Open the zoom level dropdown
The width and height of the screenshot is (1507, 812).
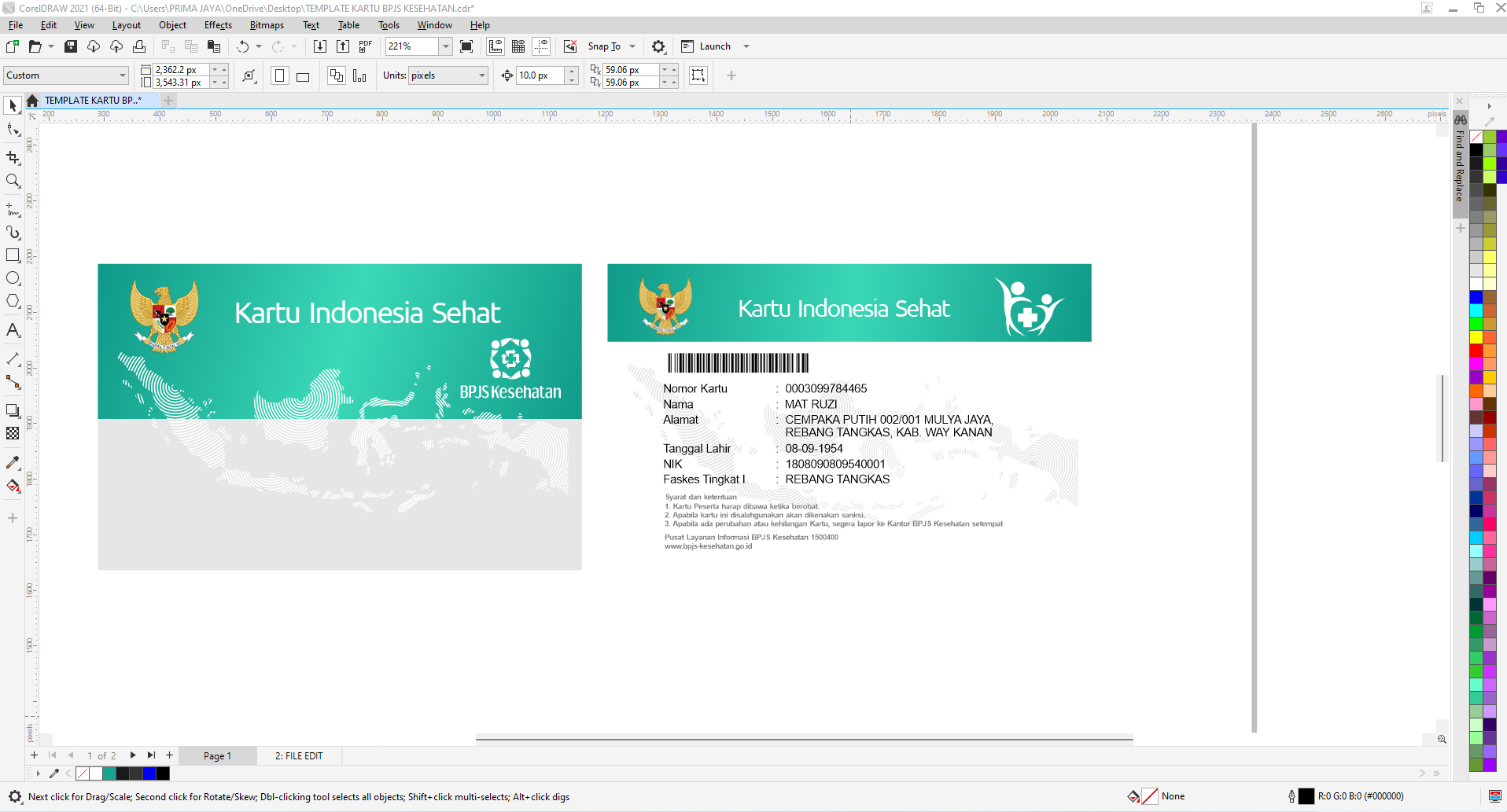446,46
